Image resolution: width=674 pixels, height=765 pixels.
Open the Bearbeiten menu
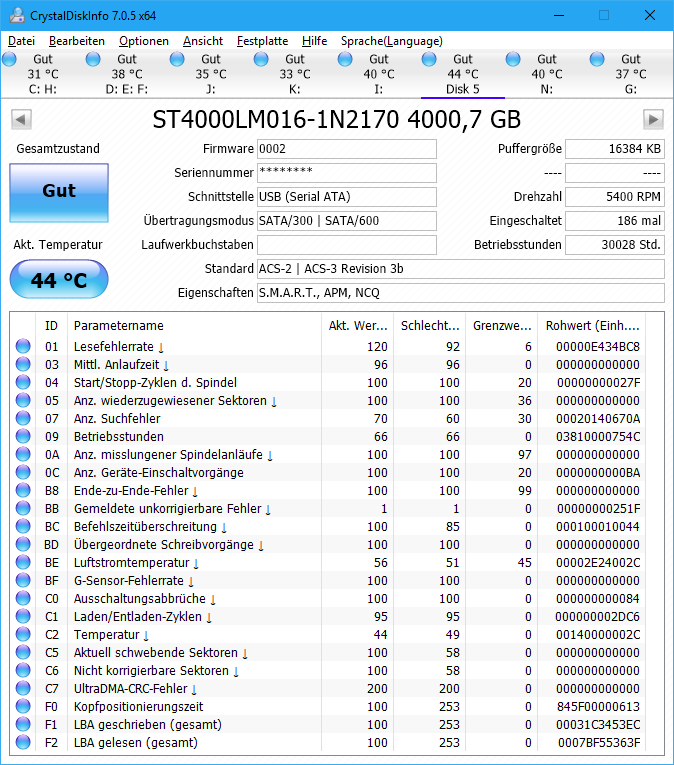pos(77,41)
